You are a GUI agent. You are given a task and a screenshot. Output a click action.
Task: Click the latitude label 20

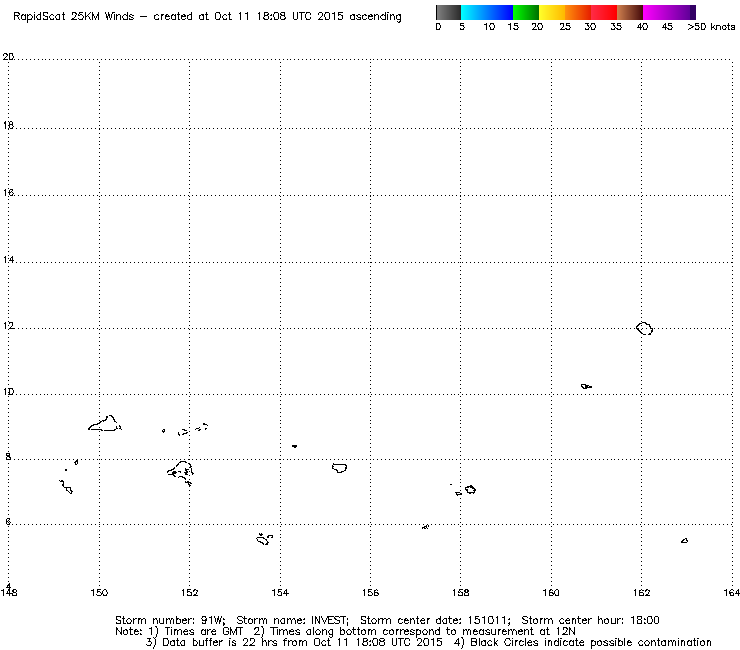click(x=8, y=57)
